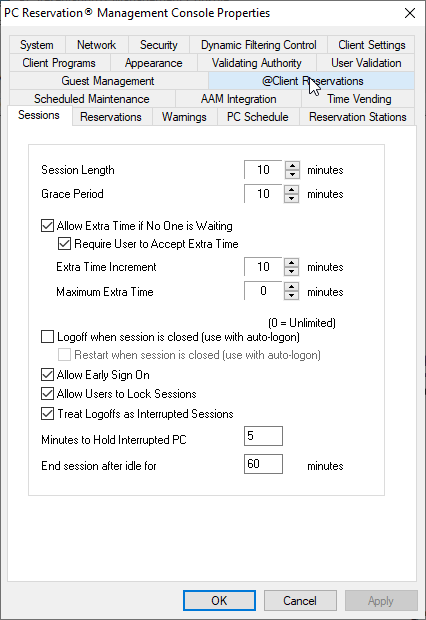Decrease Grace Period using down arrow
Viewport: 426px width, 620px height.
point(292,198)
